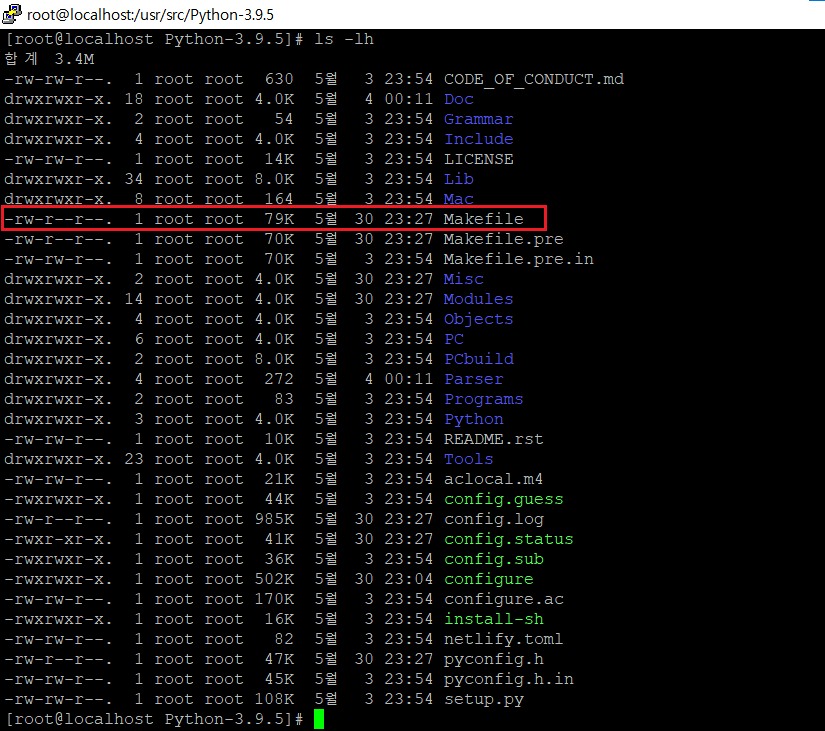Click the link count 23 in Tools row

pos(134,459)
